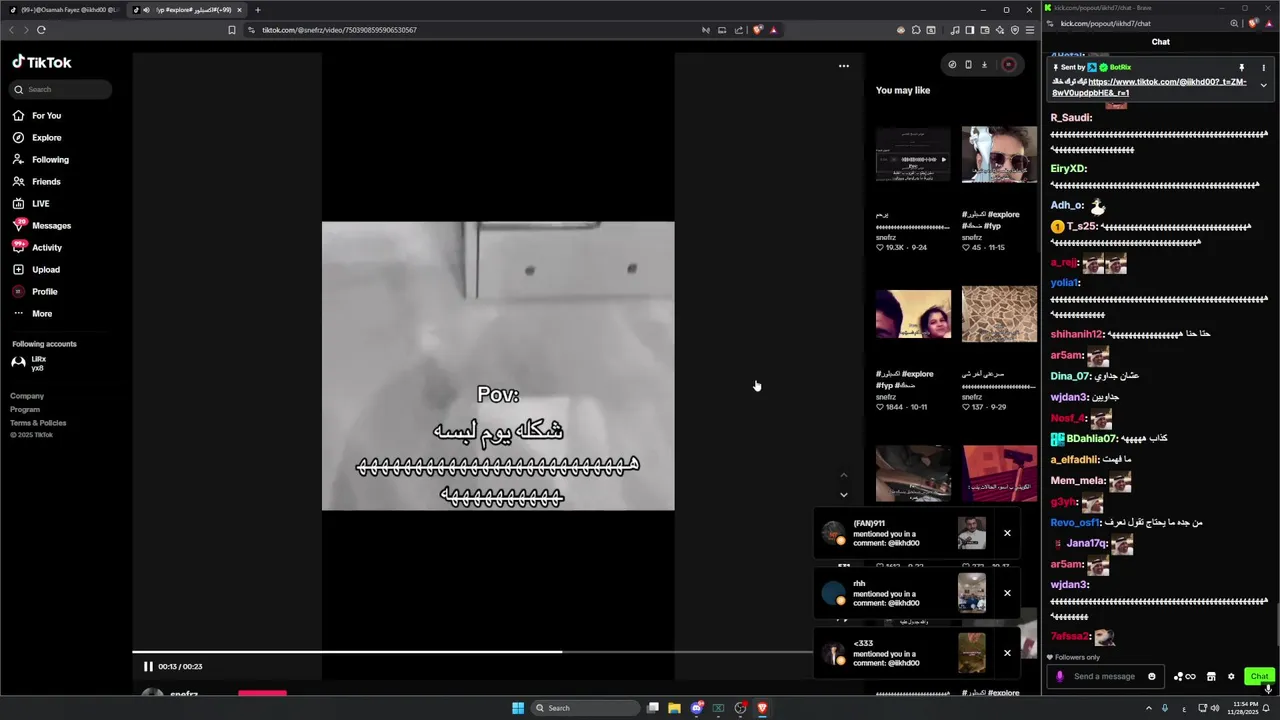Click the Upload plus icon
This screenshot has height=720, width=1280.
point(19,270)
